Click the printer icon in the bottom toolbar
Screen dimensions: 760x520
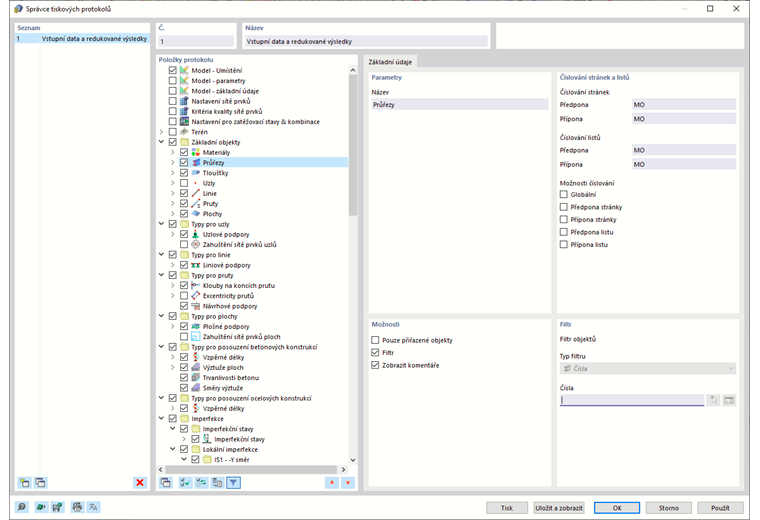click(77, 507)
